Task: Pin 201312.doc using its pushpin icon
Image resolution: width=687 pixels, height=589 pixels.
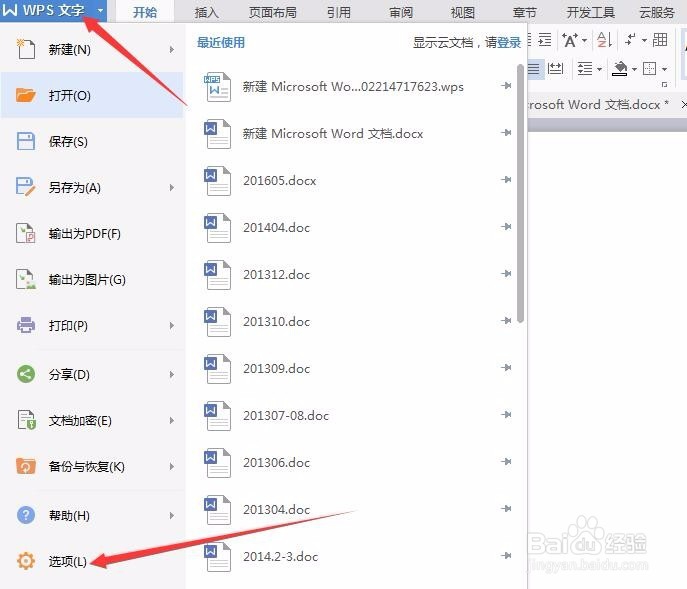Action: [x=506, y=273]
